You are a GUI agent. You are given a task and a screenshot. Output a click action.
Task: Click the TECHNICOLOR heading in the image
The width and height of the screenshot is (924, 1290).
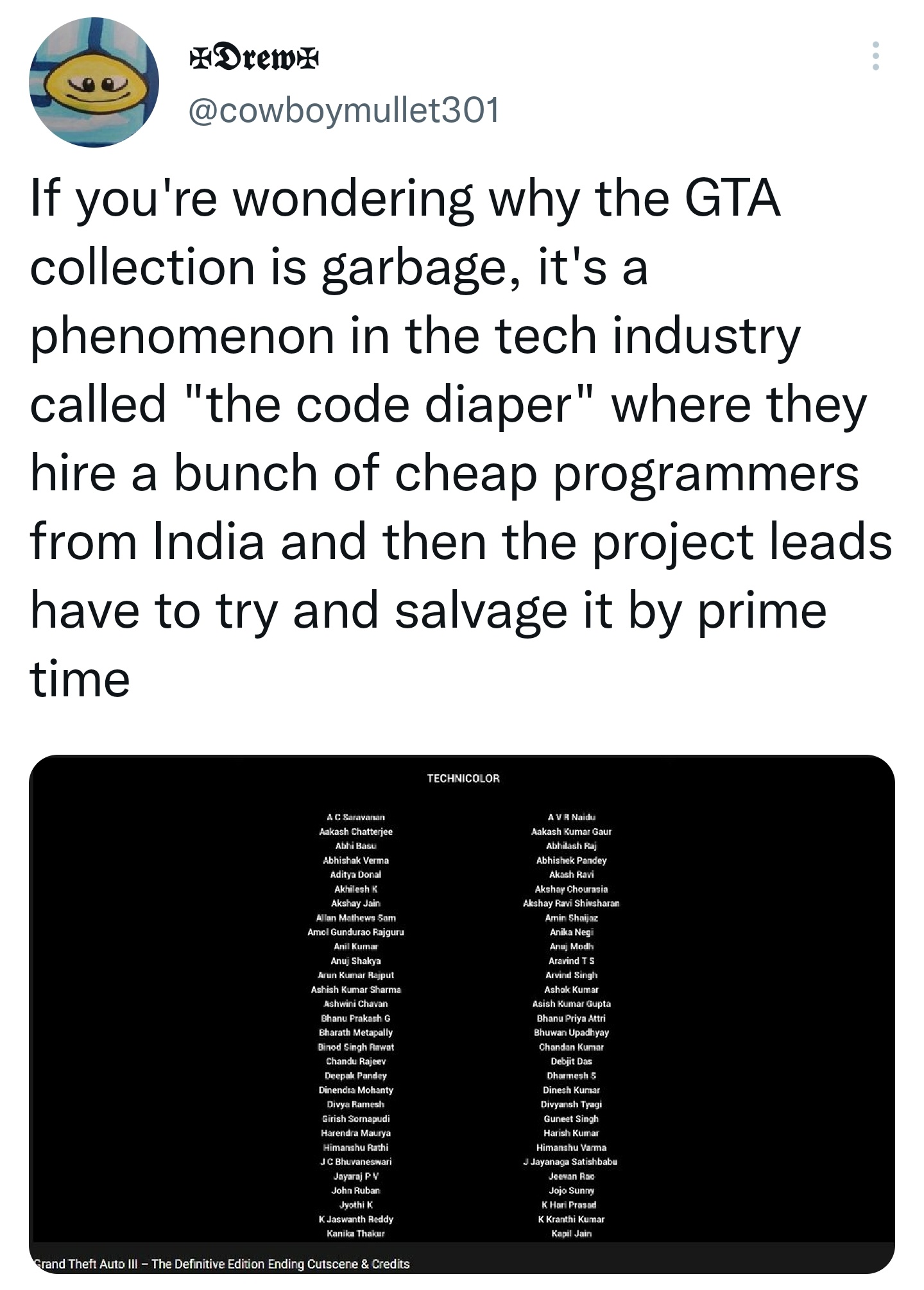[463, 778]
